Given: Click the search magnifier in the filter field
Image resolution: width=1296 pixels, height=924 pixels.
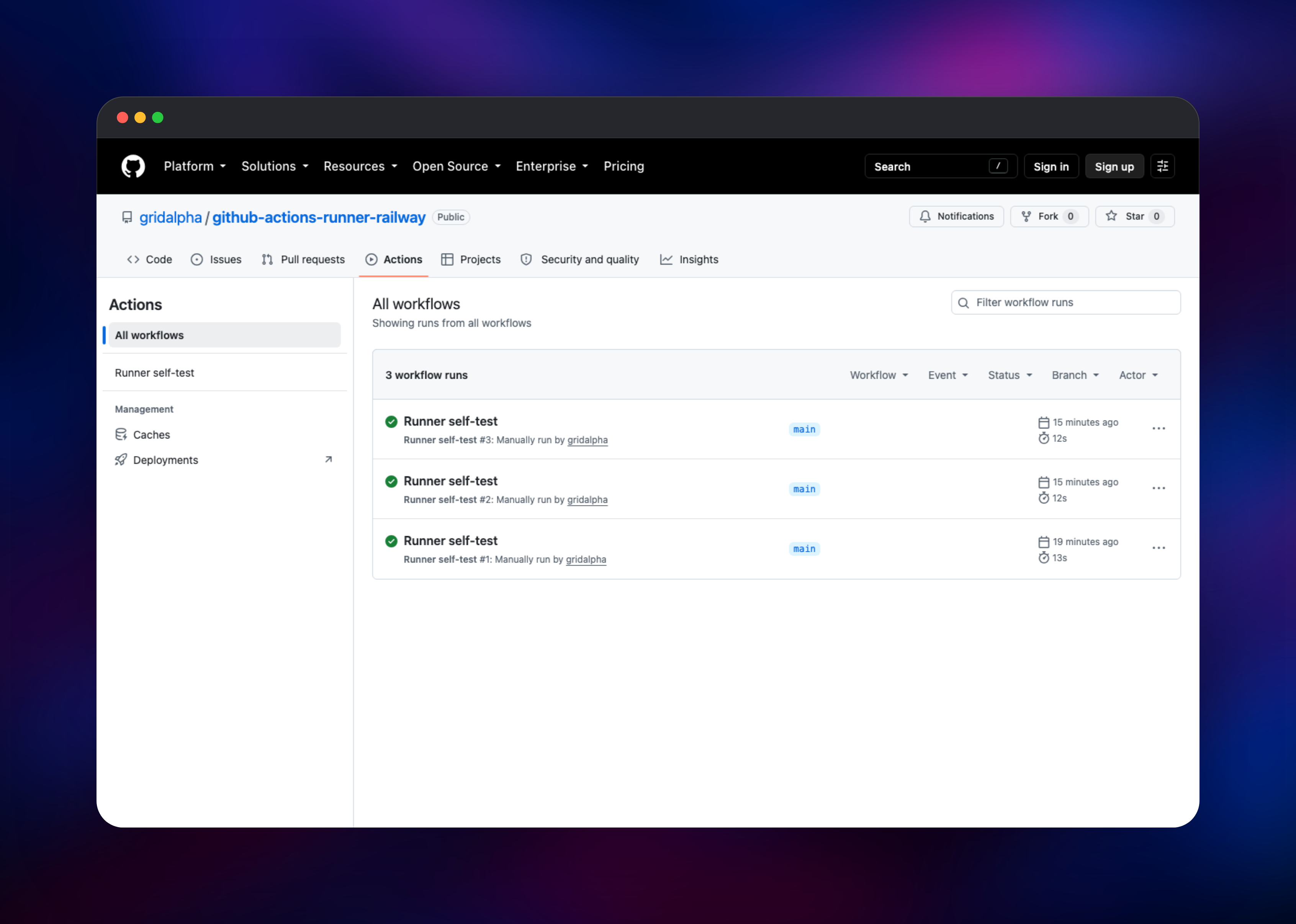Looking at the screenshot, I should [x=963, y=303].
